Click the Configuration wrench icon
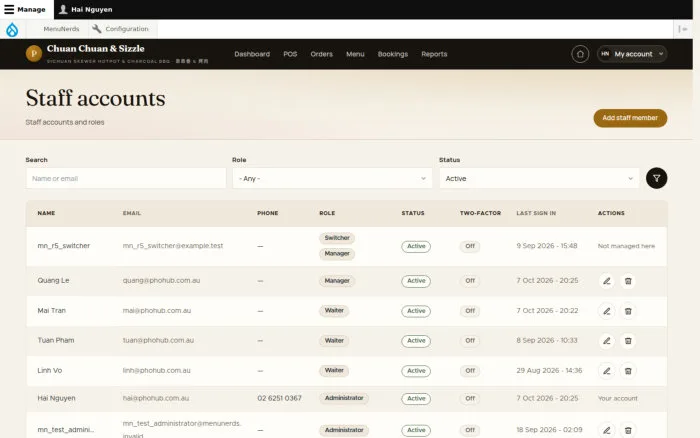 coord(96,29)
